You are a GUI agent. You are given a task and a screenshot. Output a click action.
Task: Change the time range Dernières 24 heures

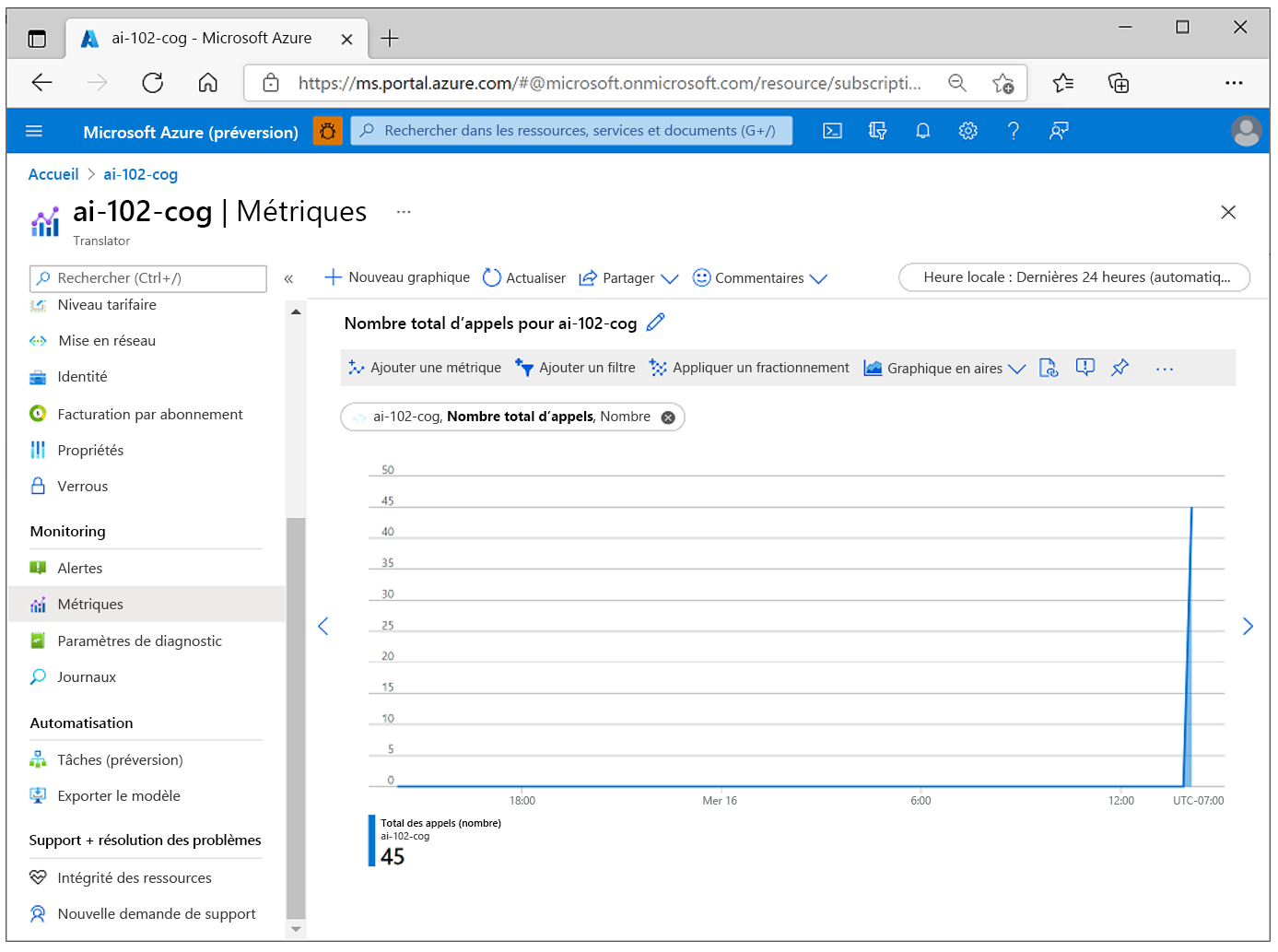pos(1074,277)
